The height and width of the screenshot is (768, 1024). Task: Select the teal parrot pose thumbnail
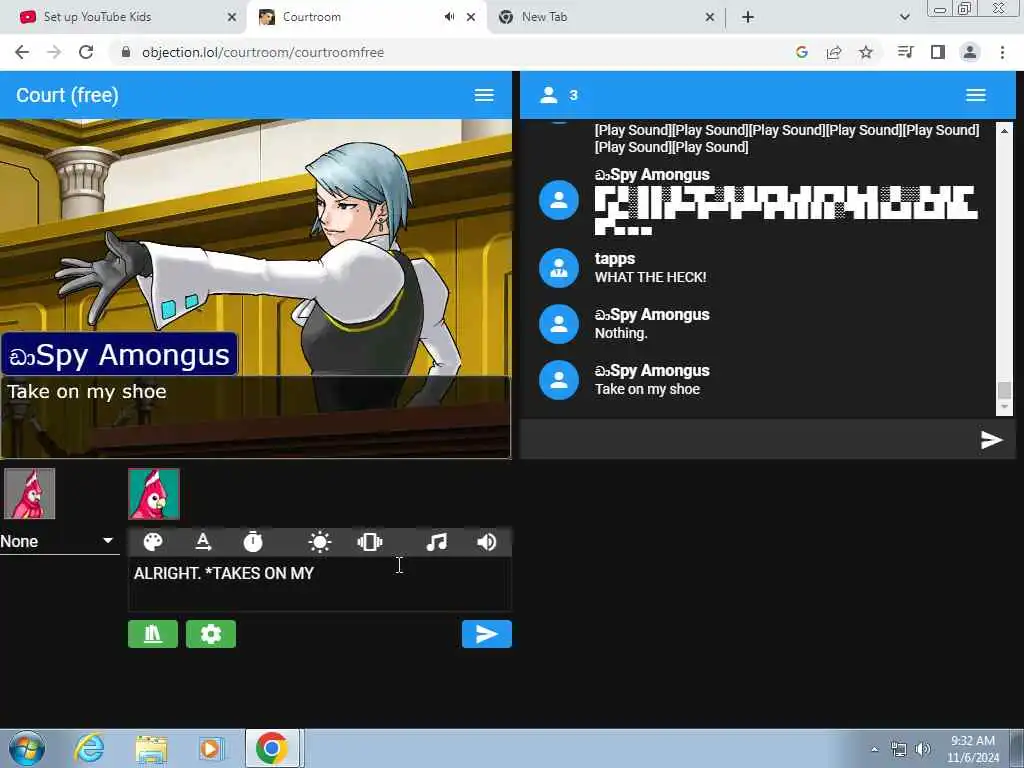[x=154, y=494]
